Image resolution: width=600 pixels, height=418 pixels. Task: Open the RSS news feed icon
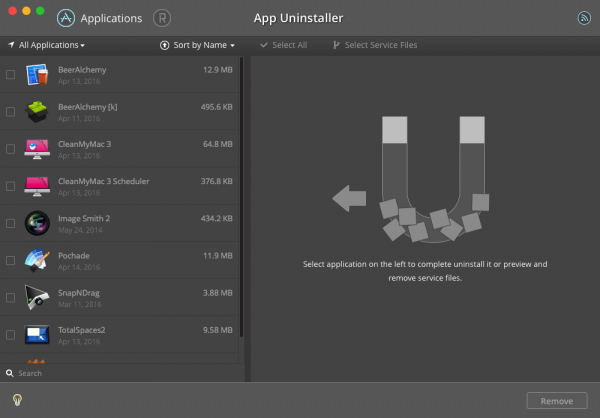[x=584, y=18]
